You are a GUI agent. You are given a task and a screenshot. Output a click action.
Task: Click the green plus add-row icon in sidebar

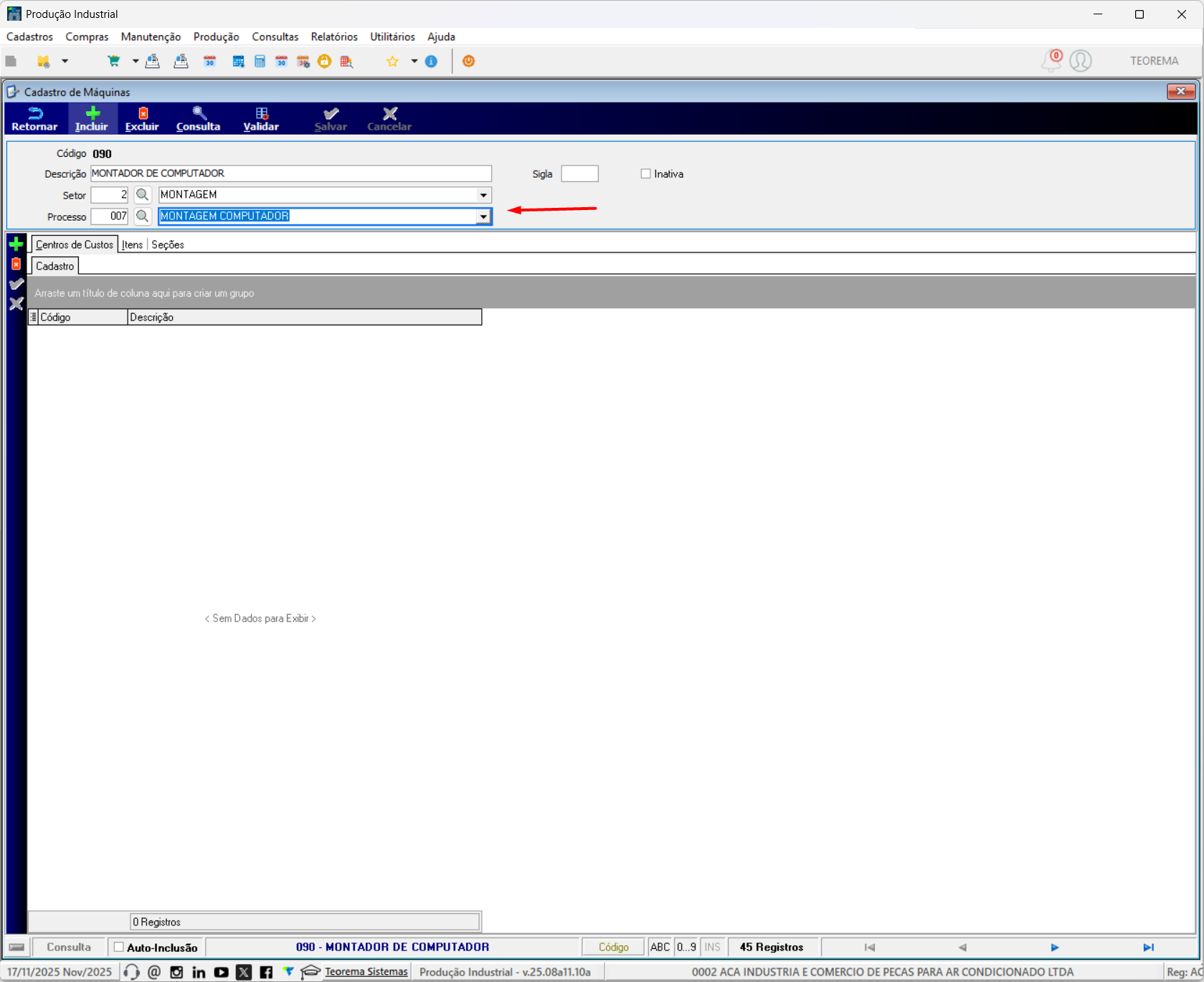click(16, 244)
